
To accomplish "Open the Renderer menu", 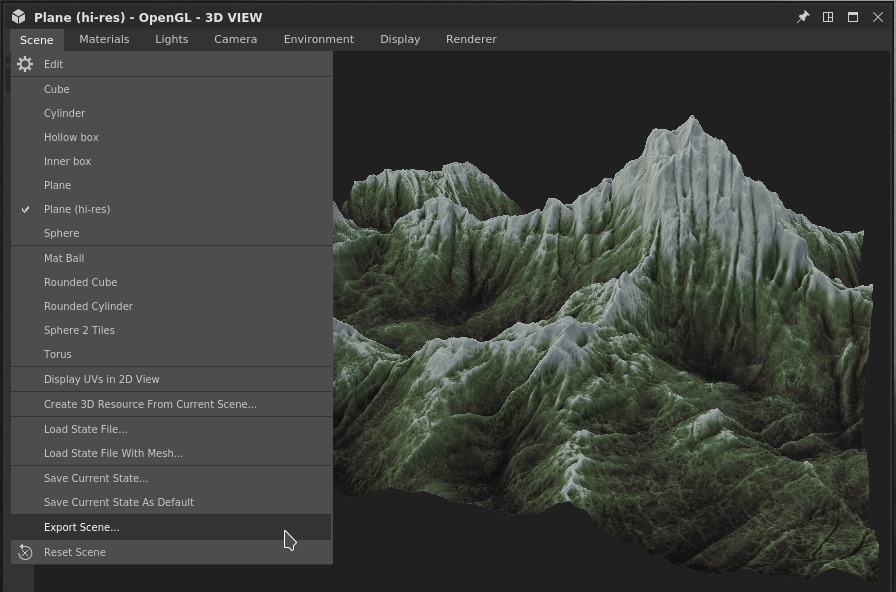I will (471, 39).
